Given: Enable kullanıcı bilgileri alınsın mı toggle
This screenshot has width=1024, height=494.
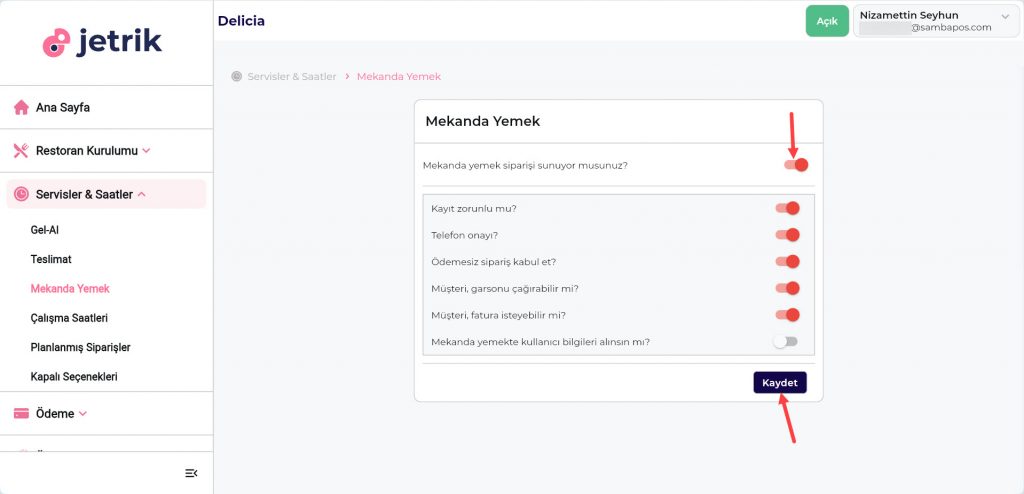Looking at the screenshot, I should tap(786, 342).
